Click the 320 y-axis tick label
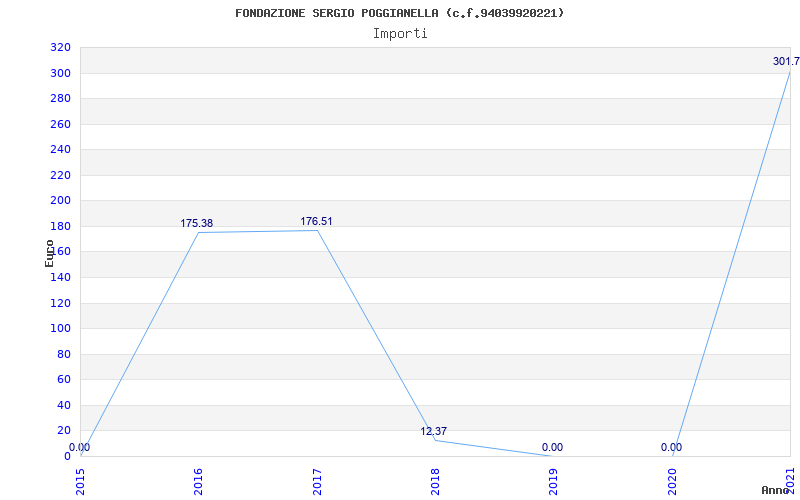The height and width of the screenshot is (500, 800). pos(60,47)
